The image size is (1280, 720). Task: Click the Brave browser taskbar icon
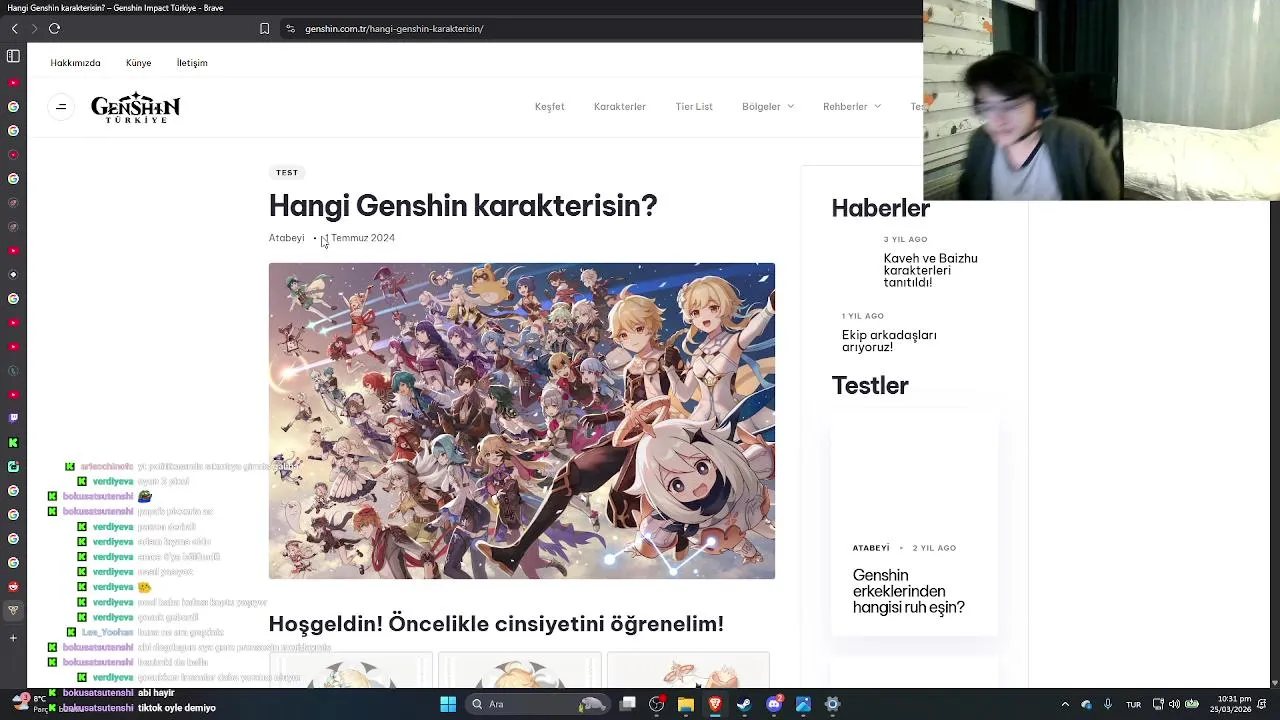[715, 704]
